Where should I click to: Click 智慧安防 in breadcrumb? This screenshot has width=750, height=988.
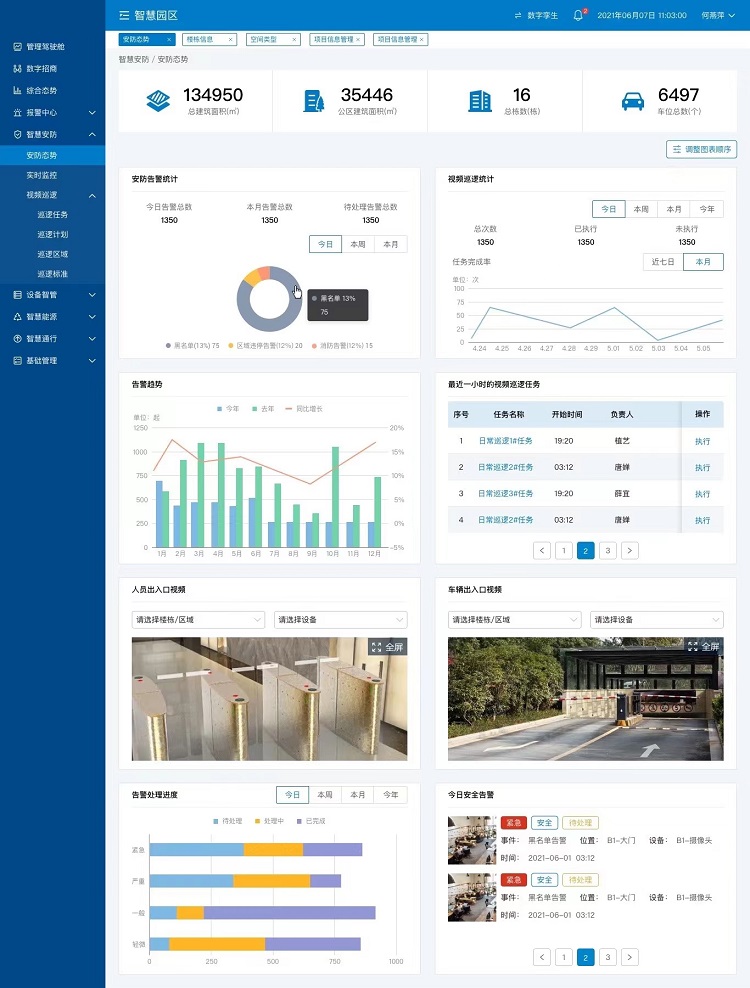click(x=134, y=59)
